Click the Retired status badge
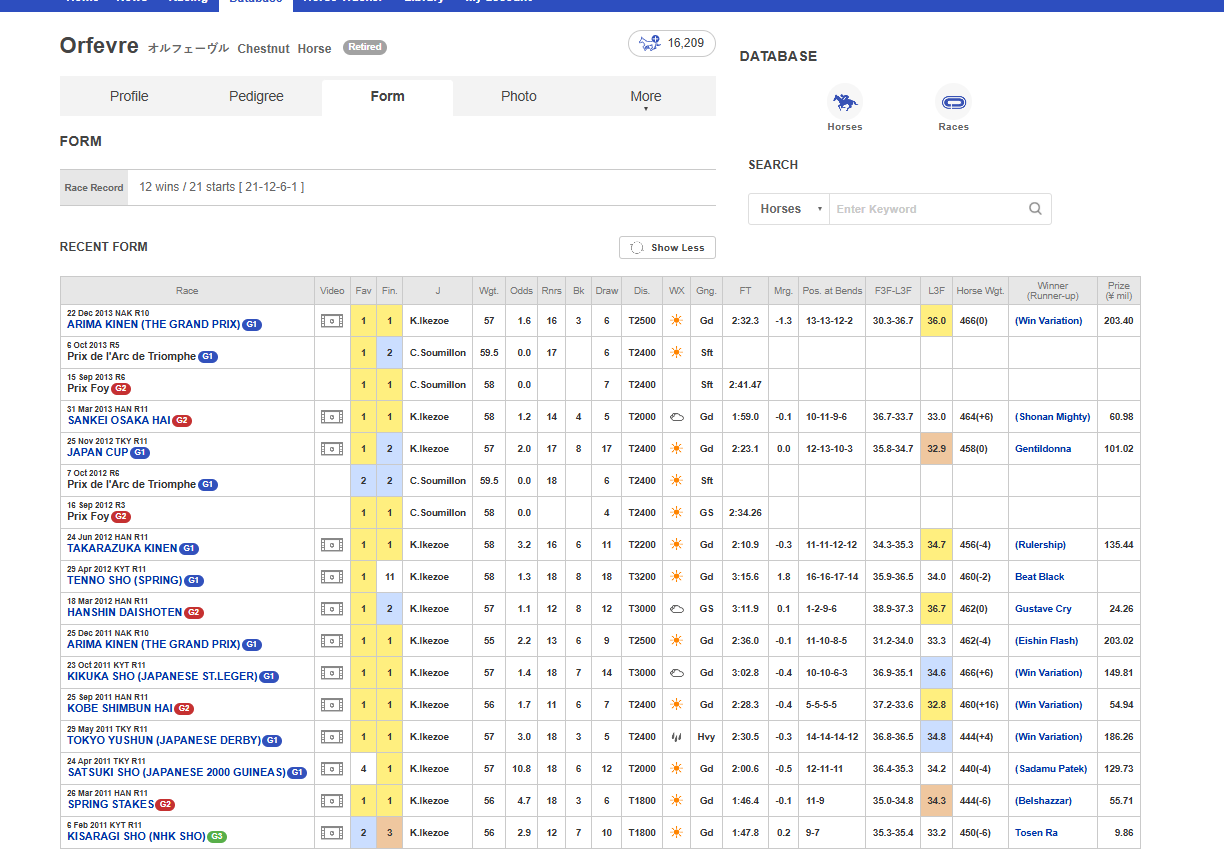1224x849 pixels. click(365, 47)
